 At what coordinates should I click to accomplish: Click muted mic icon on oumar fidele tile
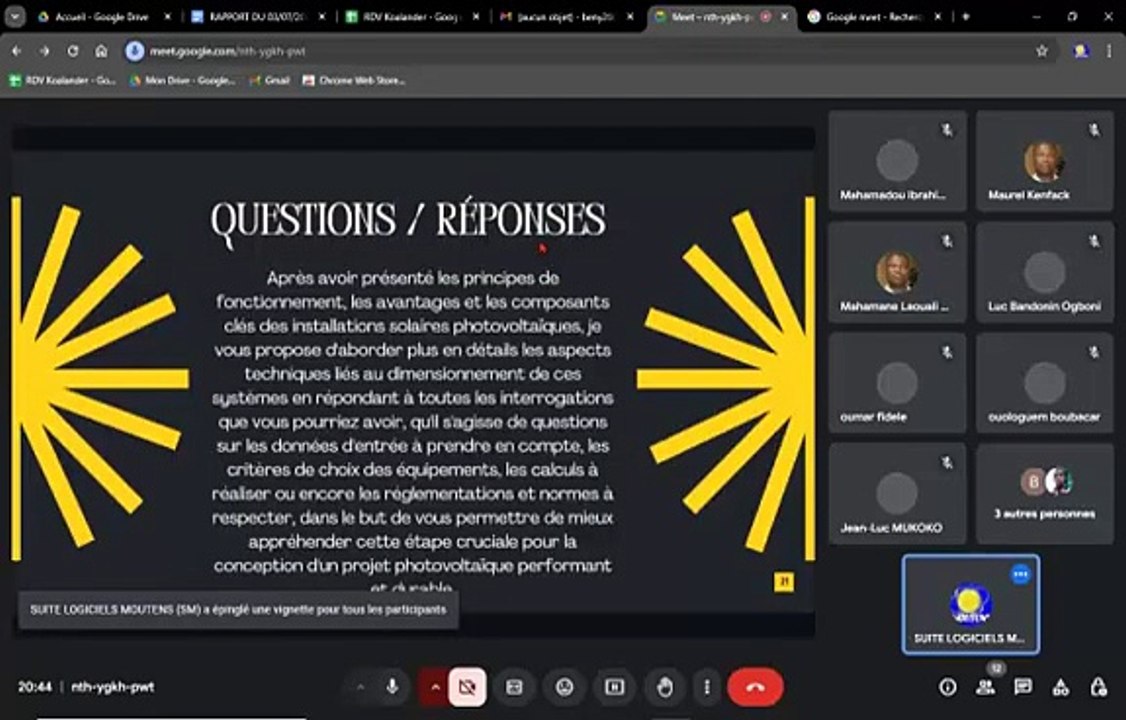[947, 352]
